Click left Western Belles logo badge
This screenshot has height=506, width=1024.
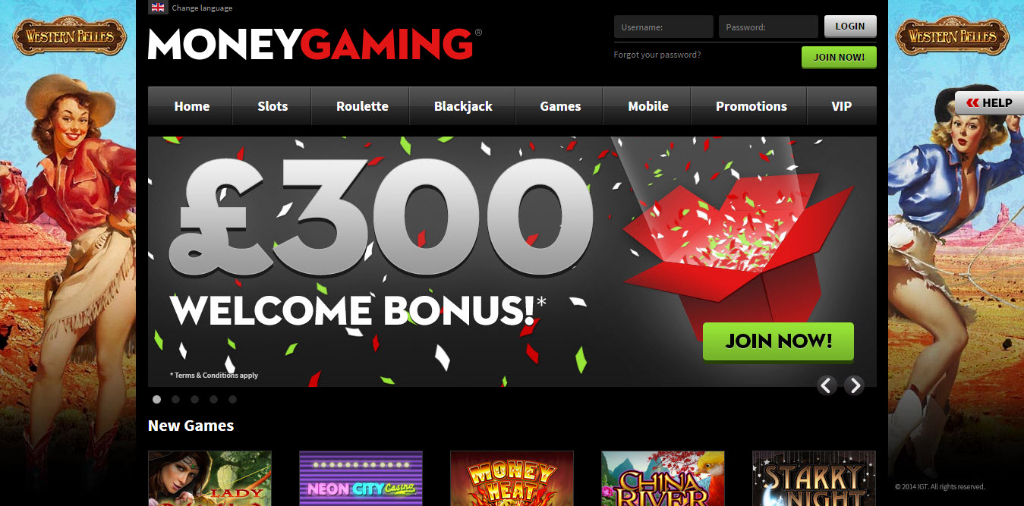[69, 36]
